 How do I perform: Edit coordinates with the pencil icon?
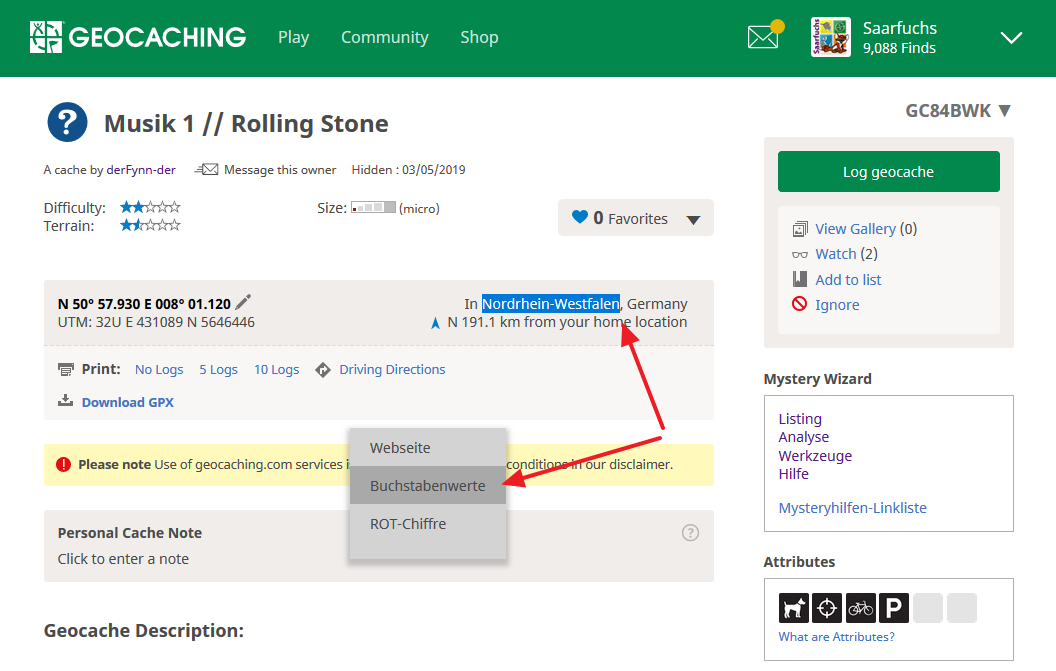tap(243, 302)
